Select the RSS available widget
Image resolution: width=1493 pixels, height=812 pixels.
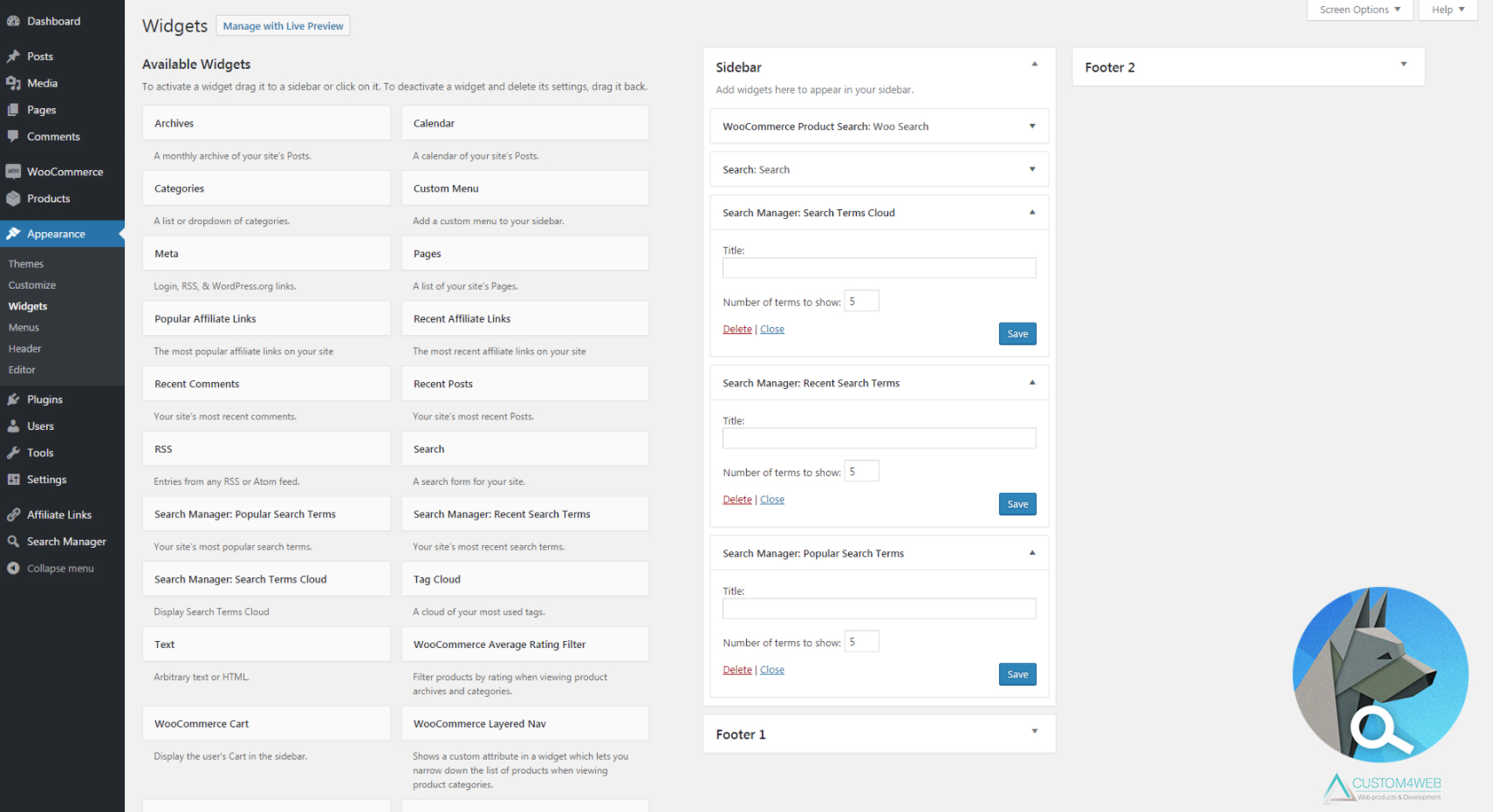pyautogui.click(x=266, y=449)
